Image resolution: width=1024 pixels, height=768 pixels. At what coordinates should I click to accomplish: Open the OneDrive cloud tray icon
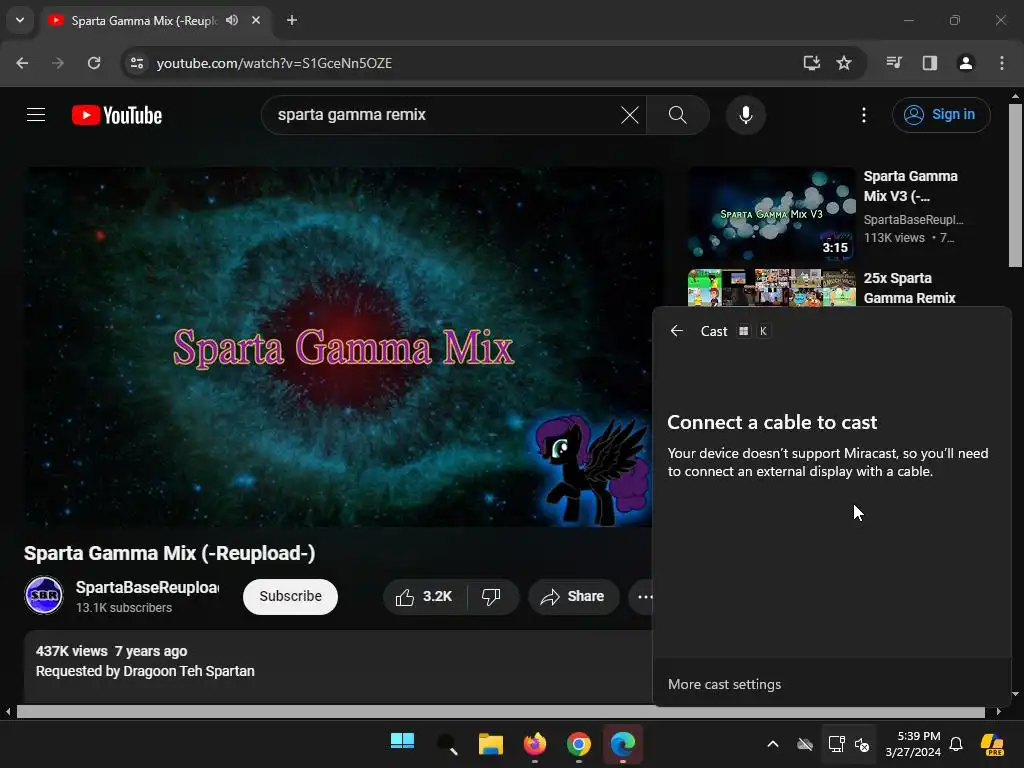point(805,744)
